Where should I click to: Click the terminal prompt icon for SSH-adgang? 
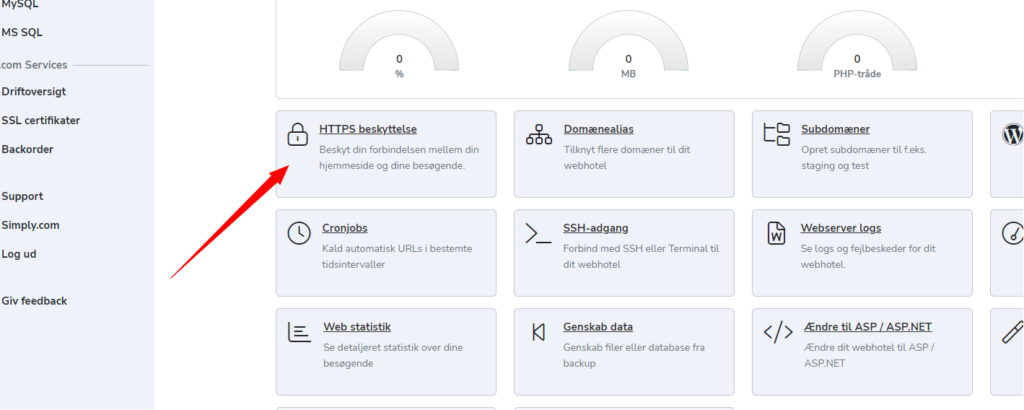[538, 233]
